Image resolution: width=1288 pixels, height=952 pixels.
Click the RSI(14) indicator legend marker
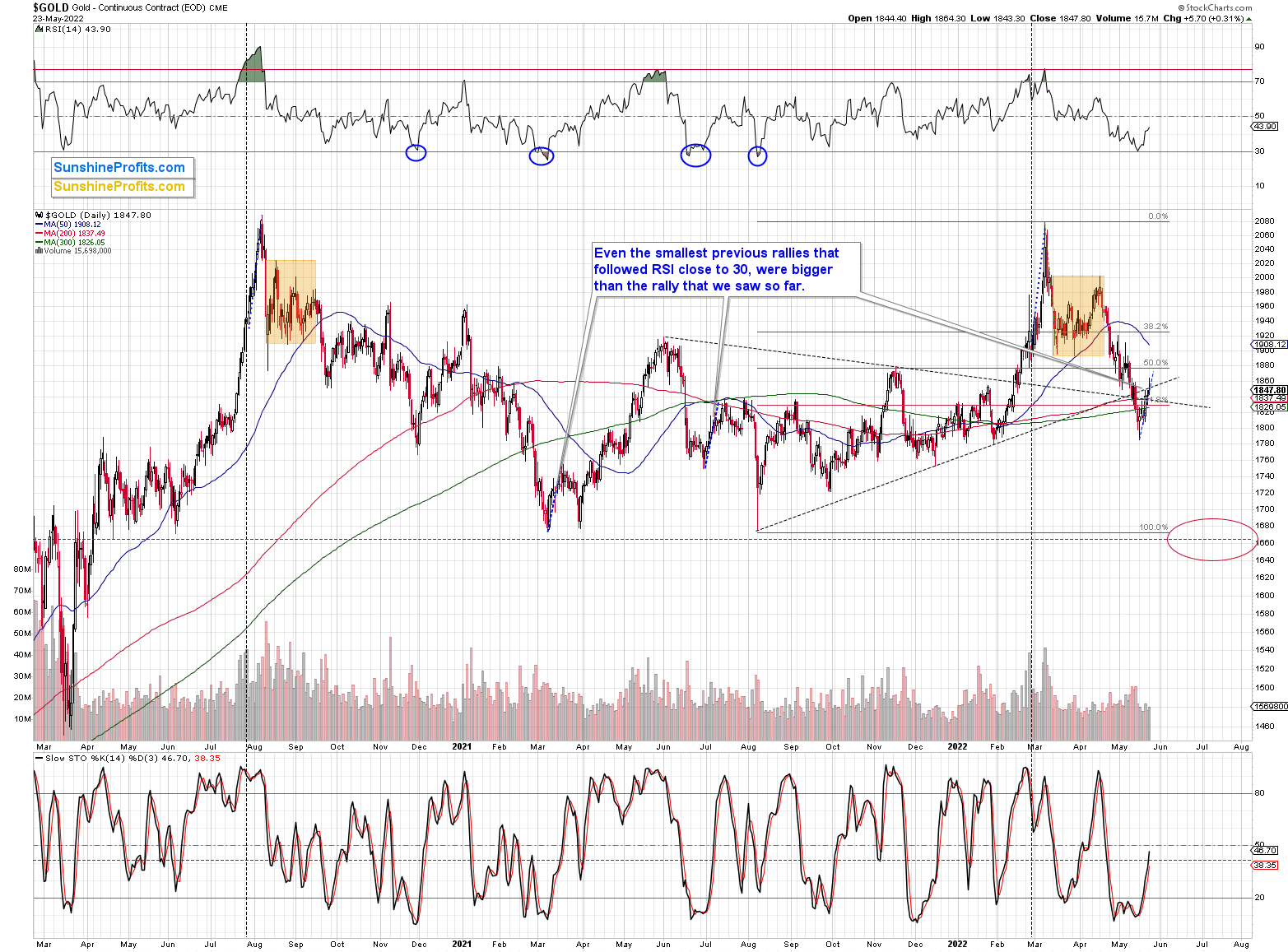(39, 29)
